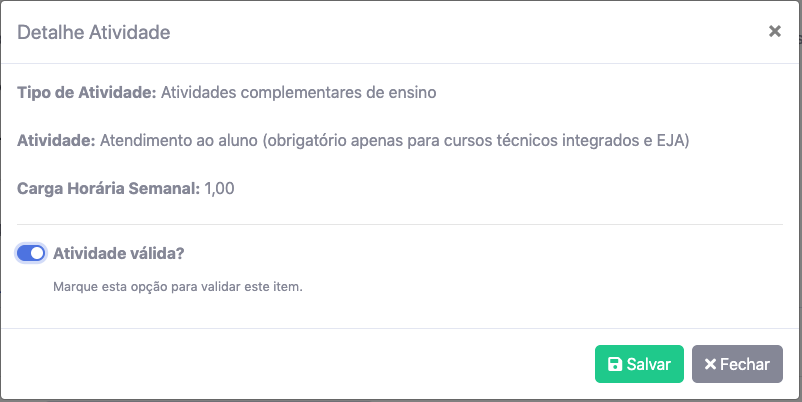Click the weekly hours value "1,00"
Screen dimensions: 802x402
click(219, 187)
